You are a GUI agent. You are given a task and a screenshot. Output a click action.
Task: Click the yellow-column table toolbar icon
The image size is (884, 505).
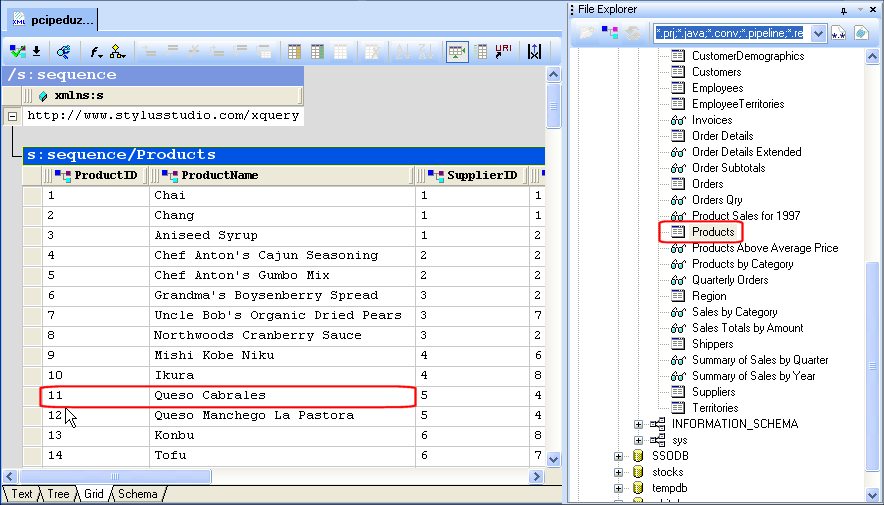(x=294, y=52)
